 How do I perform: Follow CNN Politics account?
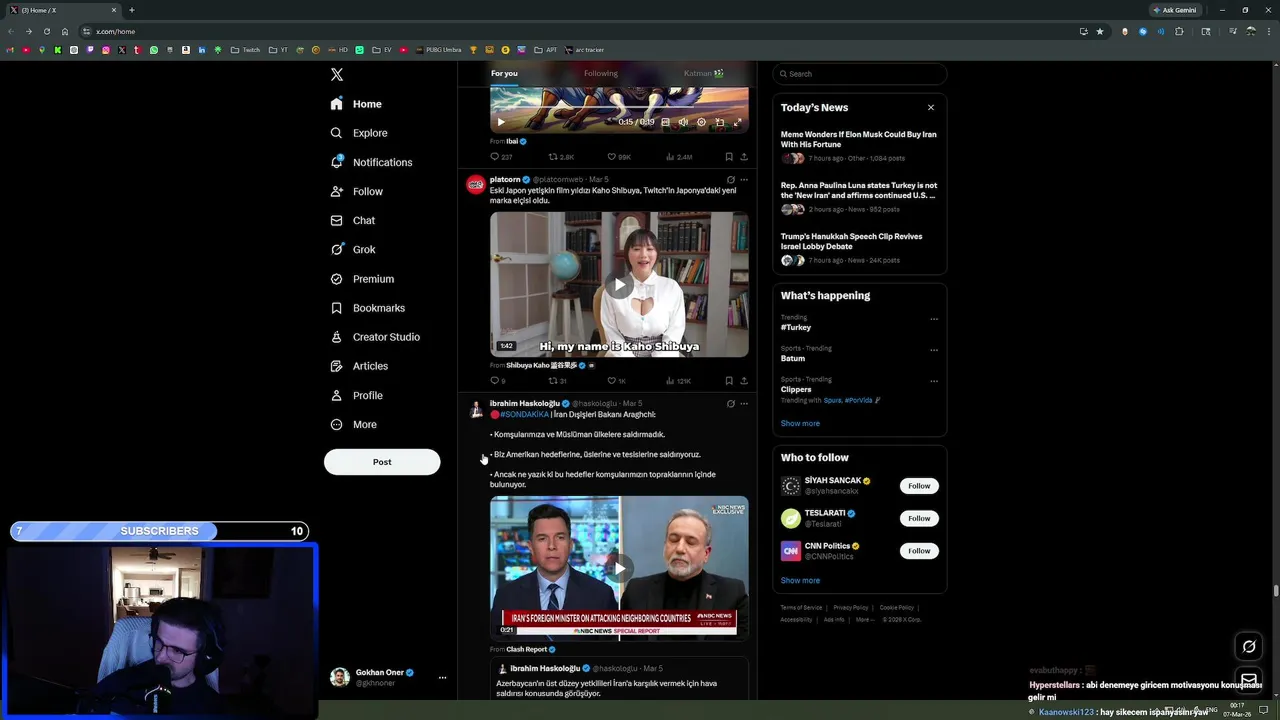click(x=919, y=551)
